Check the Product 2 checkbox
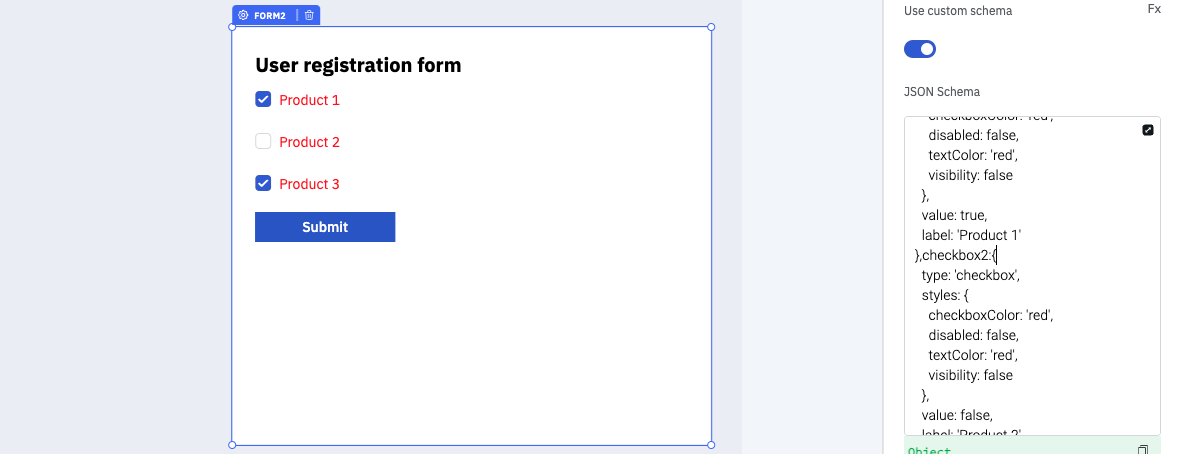 [x=264, y=141]
